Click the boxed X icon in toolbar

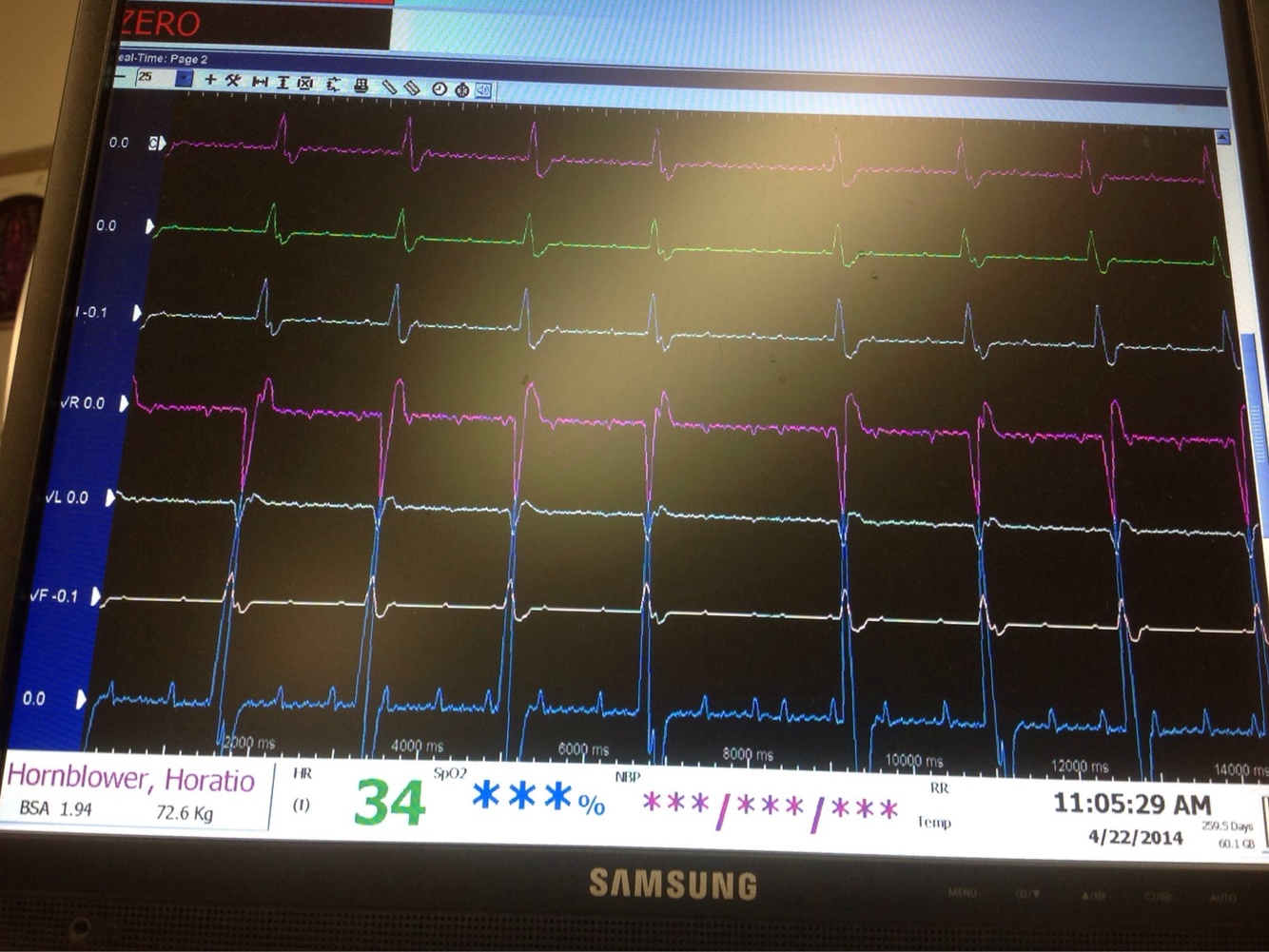[305, 84]
